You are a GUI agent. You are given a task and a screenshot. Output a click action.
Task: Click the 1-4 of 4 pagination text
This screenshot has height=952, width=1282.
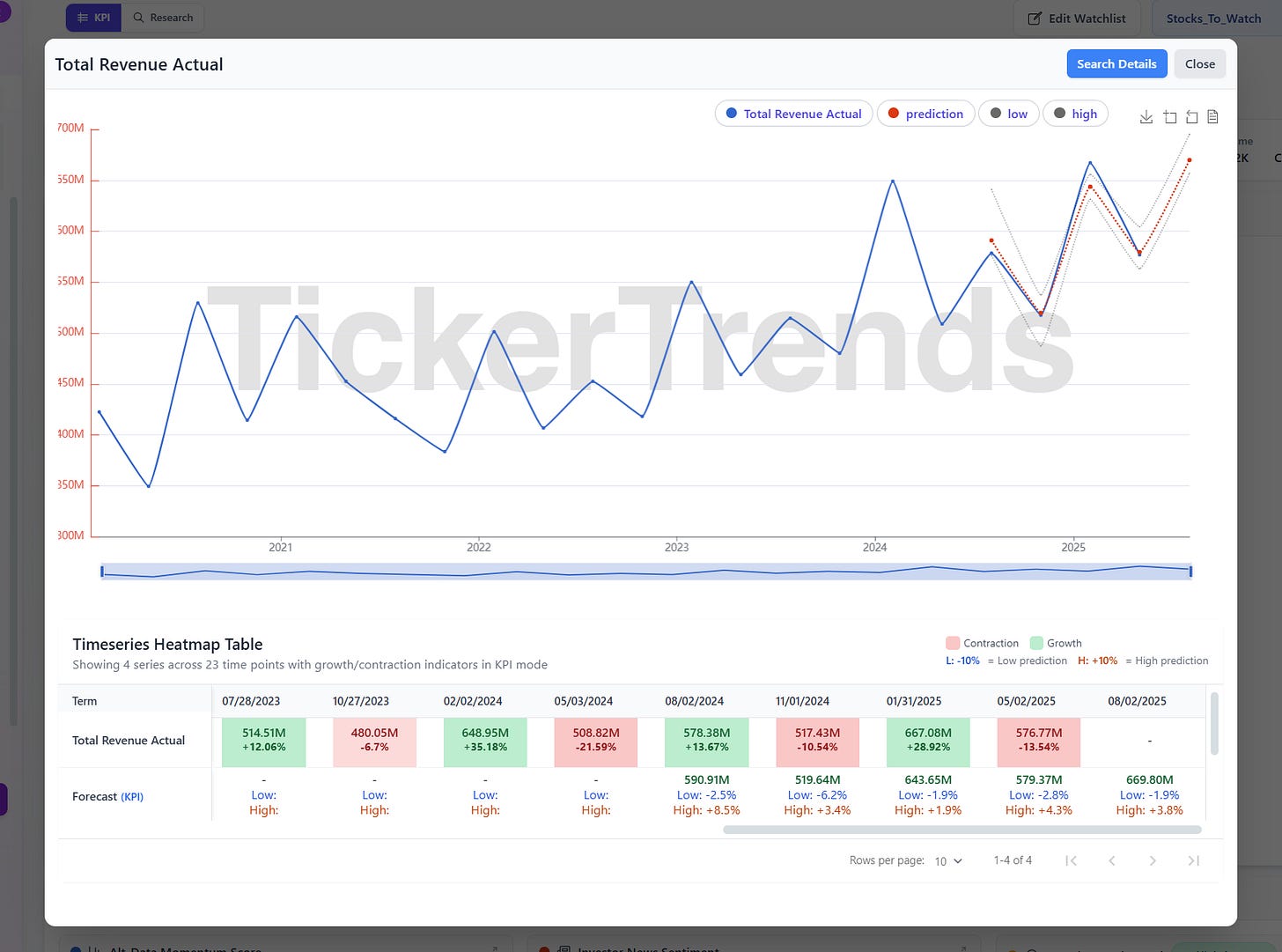pos(1013,860)
